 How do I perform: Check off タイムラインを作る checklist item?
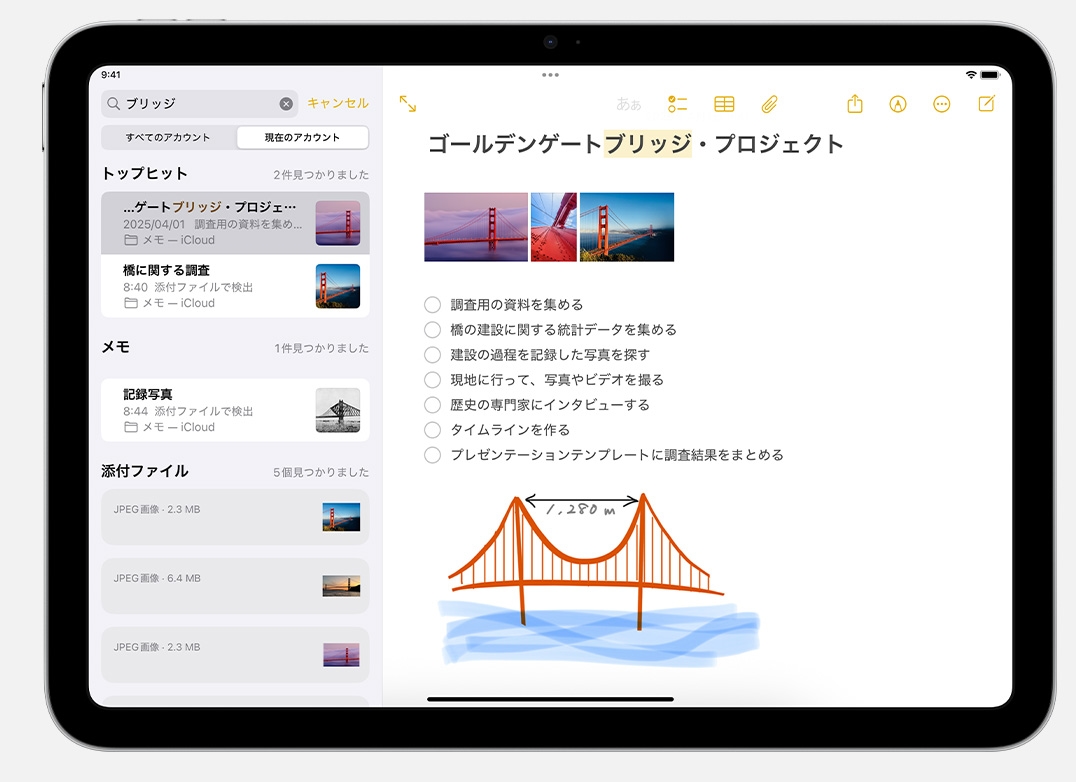coord(432,430)
